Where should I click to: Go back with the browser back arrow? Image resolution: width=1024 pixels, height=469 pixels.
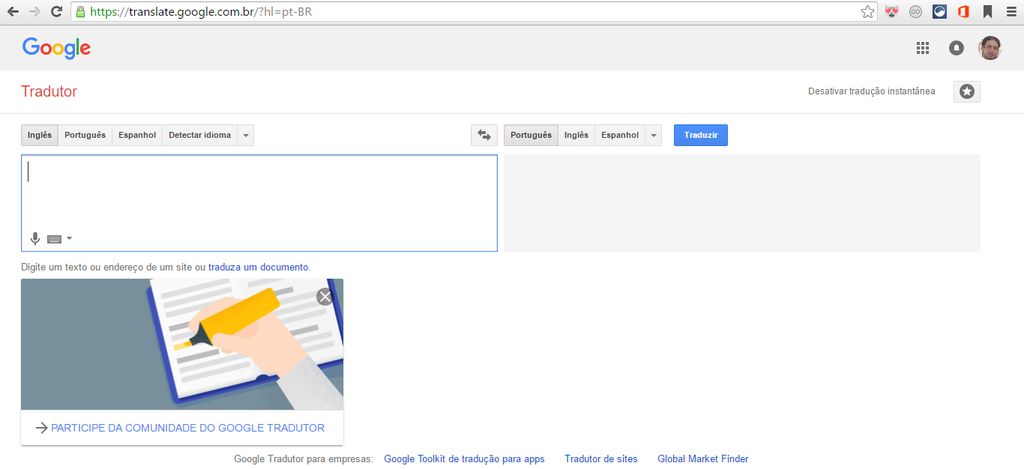pyautogui.click(x=12, y=12)
